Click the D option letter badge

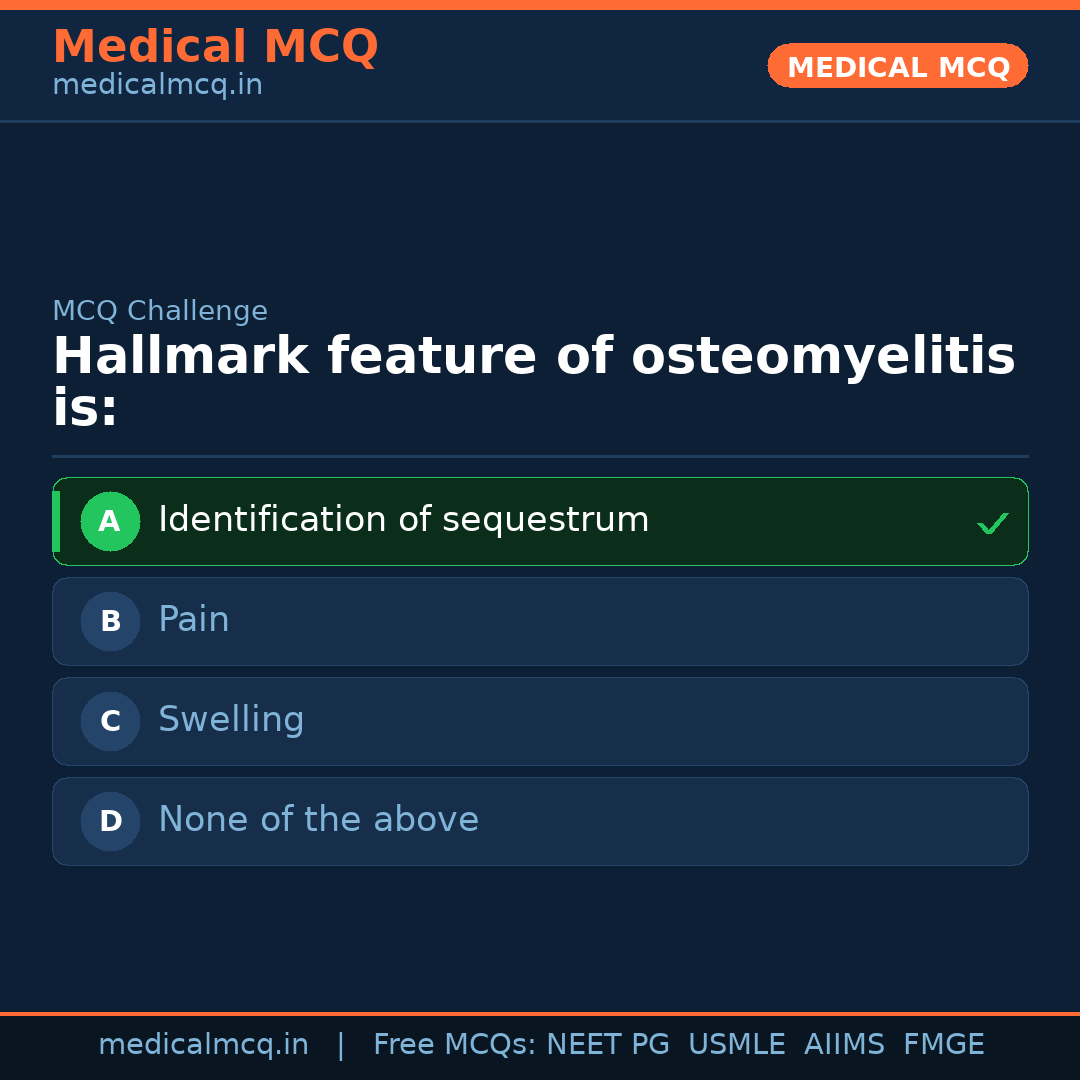click(110, 821)
